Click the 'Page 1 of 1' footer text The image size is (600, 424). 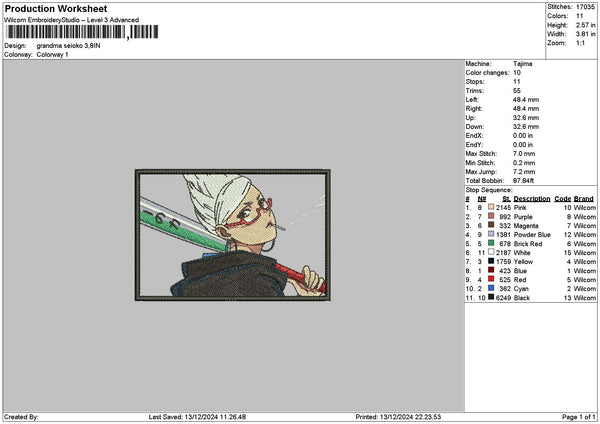click(579, 417)
